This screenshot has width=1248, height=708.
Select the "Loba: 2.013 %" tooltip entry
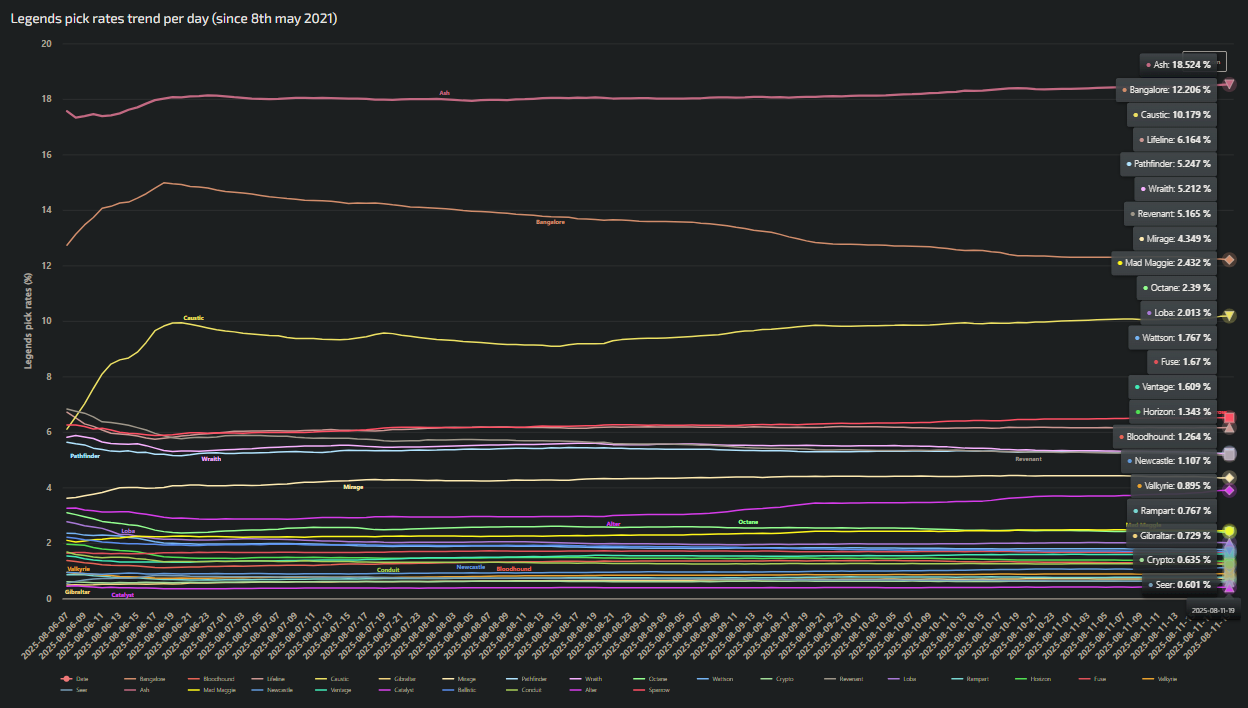click(1179, 312)
